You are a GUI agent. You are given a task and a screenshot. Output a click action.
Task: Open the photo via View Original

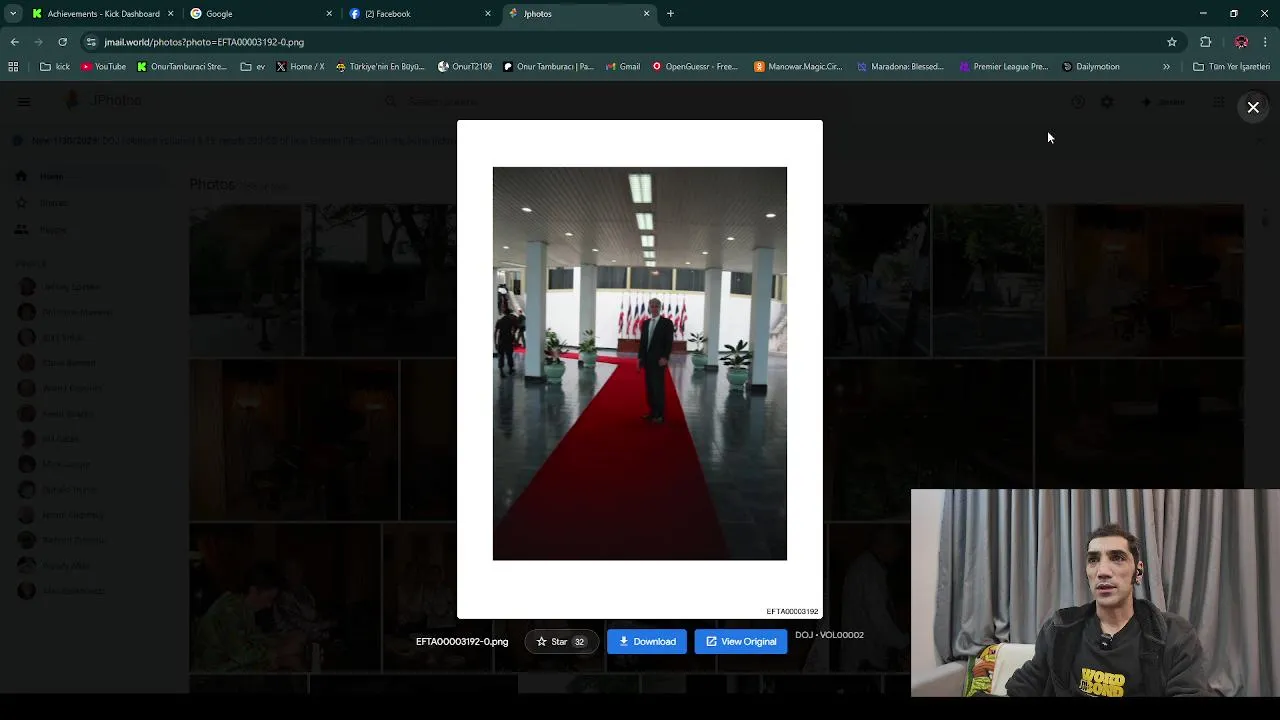(x=741, y=642)
